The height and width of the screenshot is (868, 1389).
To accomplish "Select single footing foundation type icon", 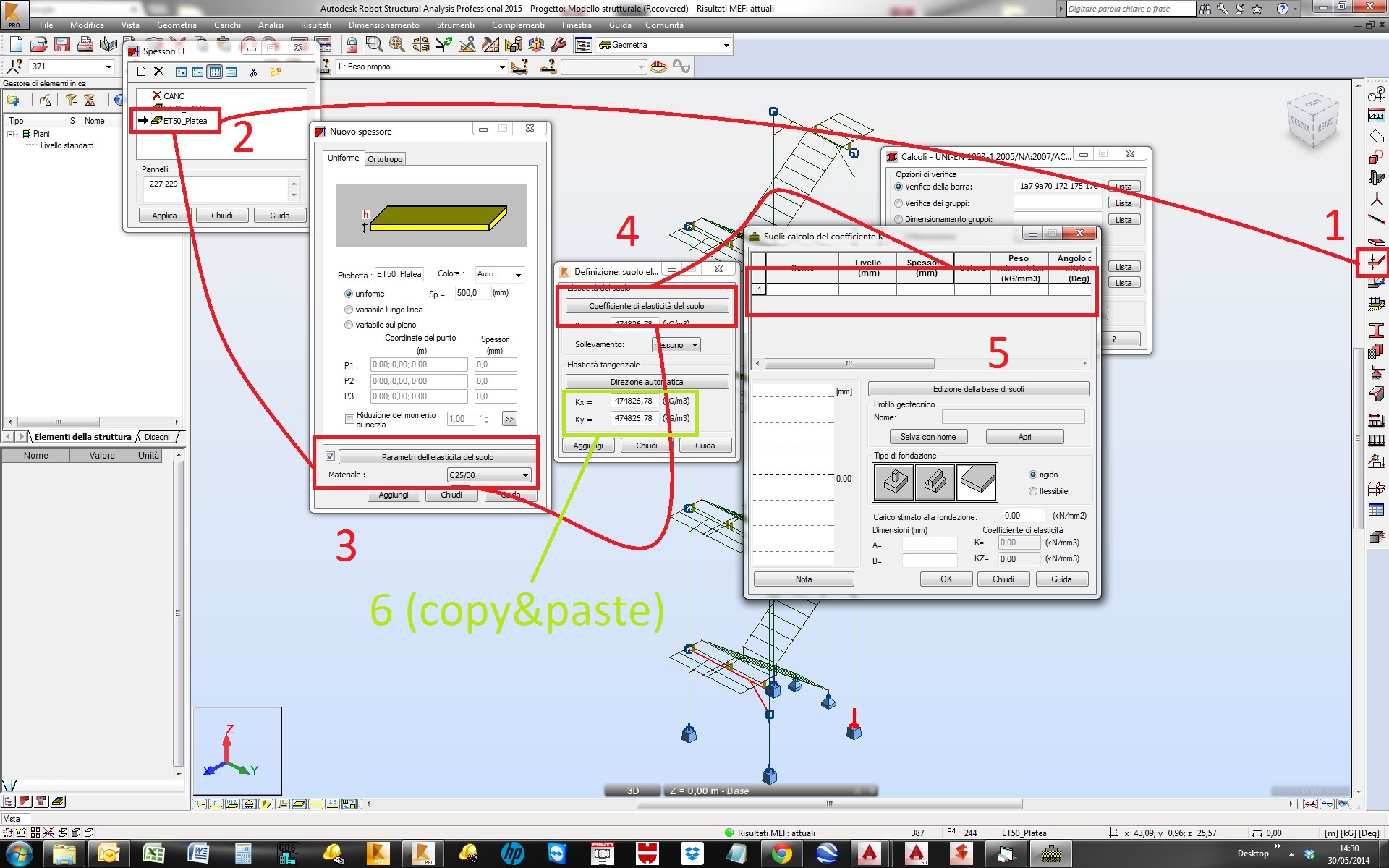I will pos(893,482).
